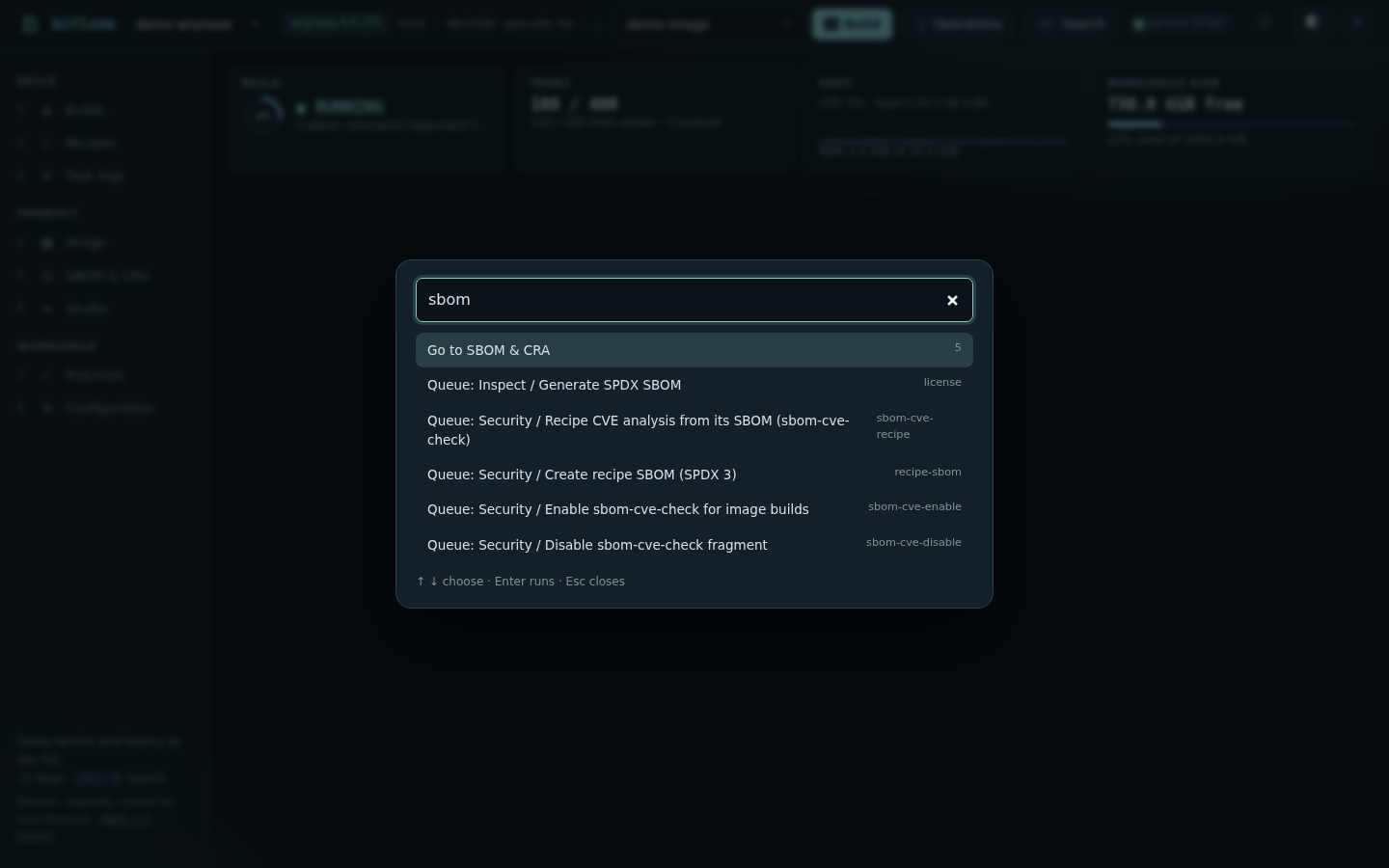
Task: Select 'Create recipe SBOM (SPDX 3)' command
Action: pos(694,475)
